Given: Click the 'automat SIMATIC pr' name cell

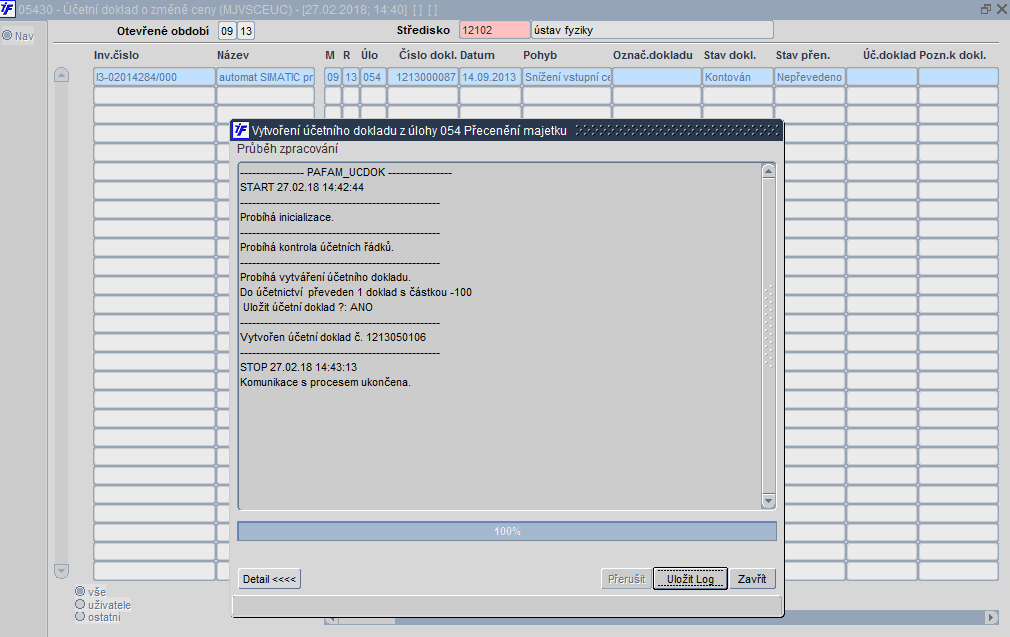Looking at the screenshot, I should pyautogui.click(x=265, y=77).
